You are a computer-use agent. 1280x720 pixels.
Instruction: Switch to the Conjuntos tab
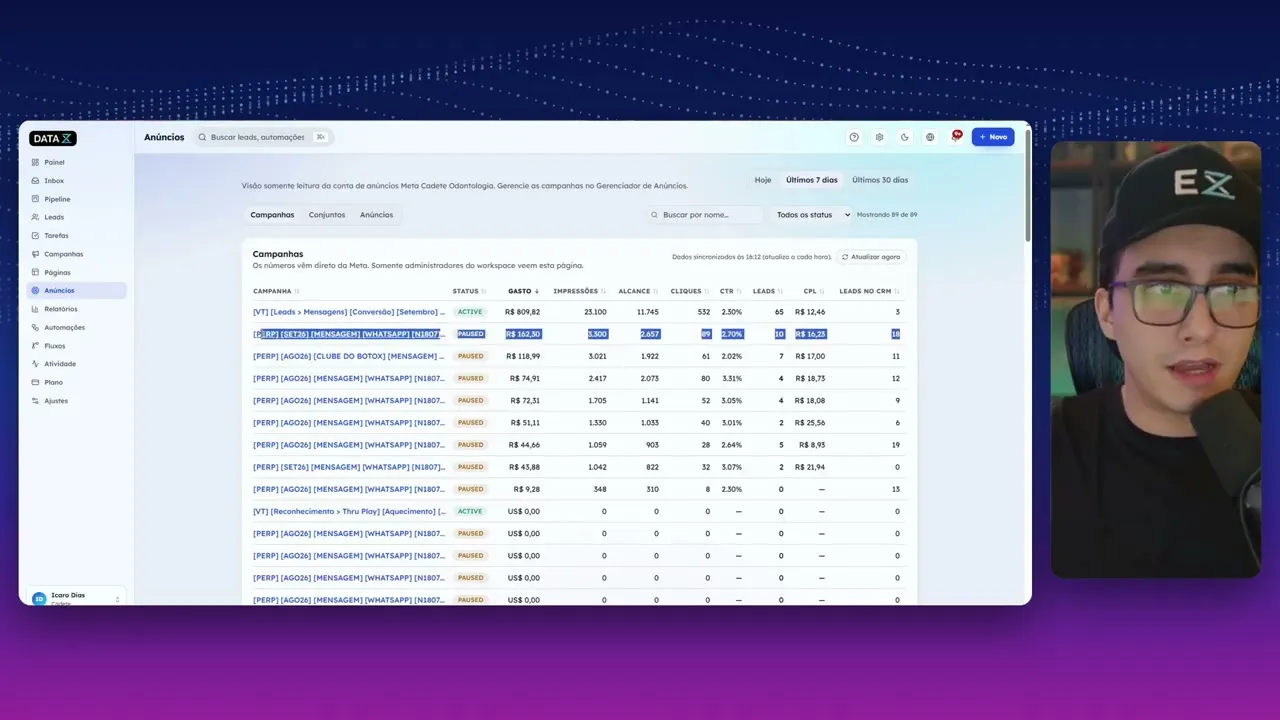click(x=327, y=215)
